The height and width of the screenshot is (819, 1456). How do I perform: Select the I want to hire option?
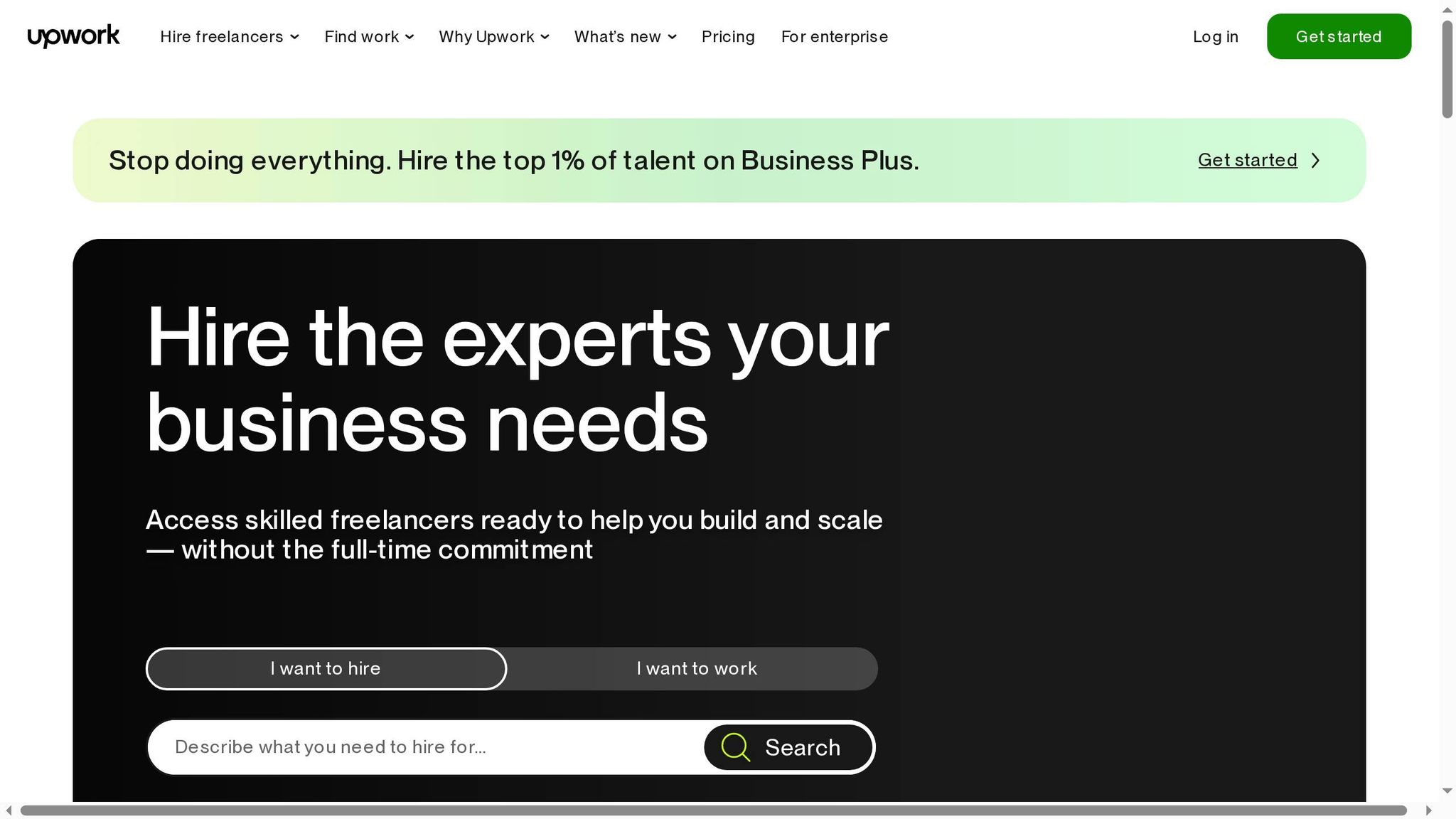(326, 668)
